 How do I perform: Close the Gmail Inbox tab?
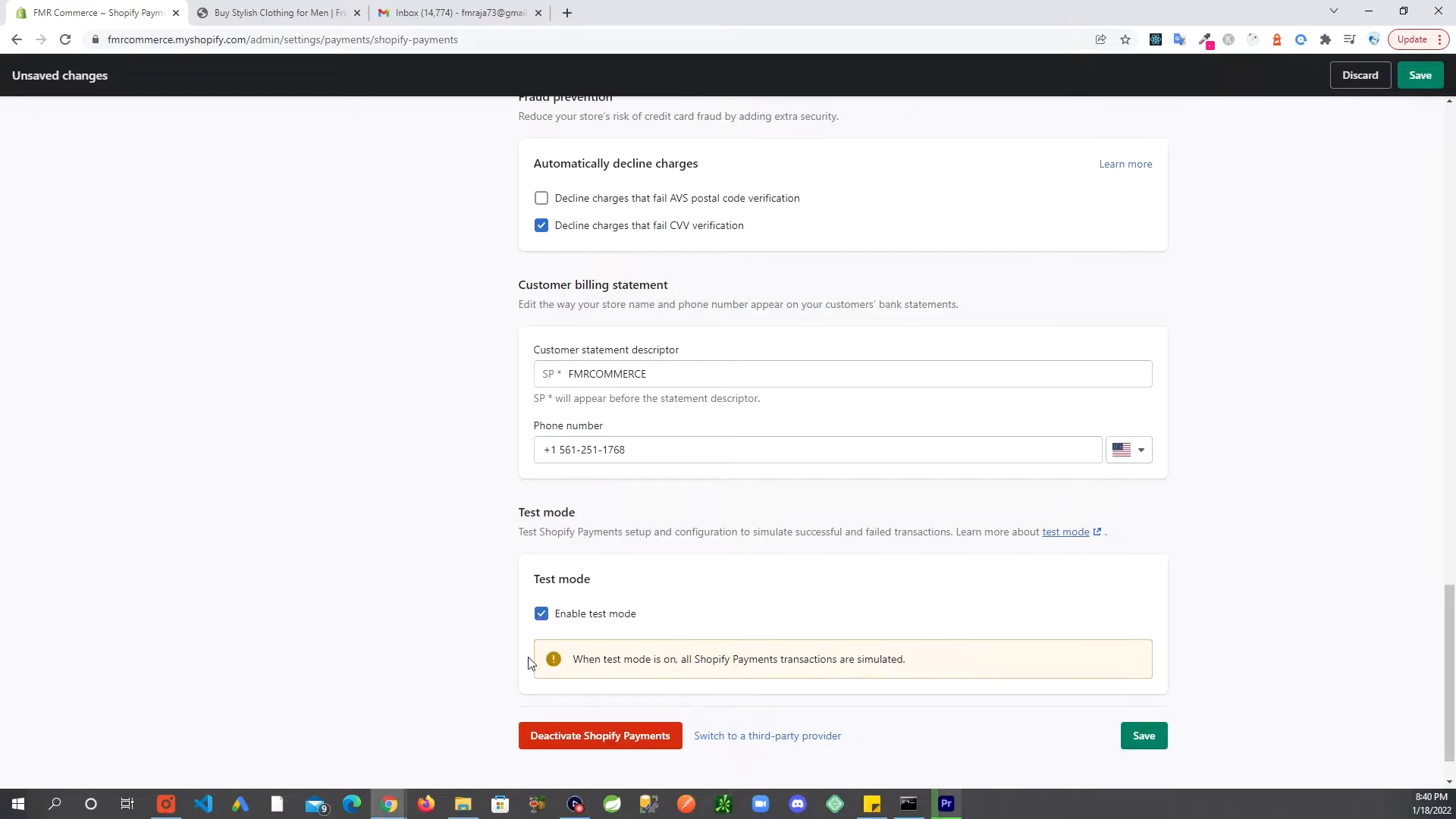tap(538, 13)
